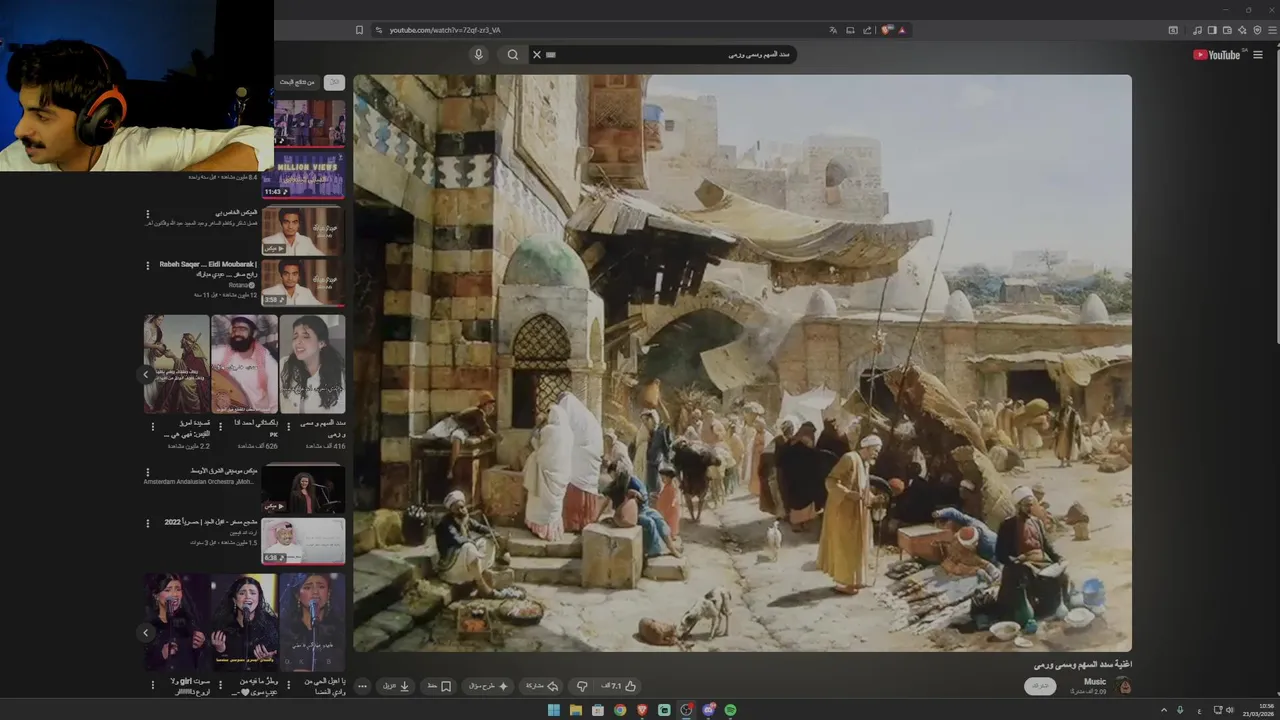Open Rabeh Saqer ... Eidi Moubarak title link

208,269
